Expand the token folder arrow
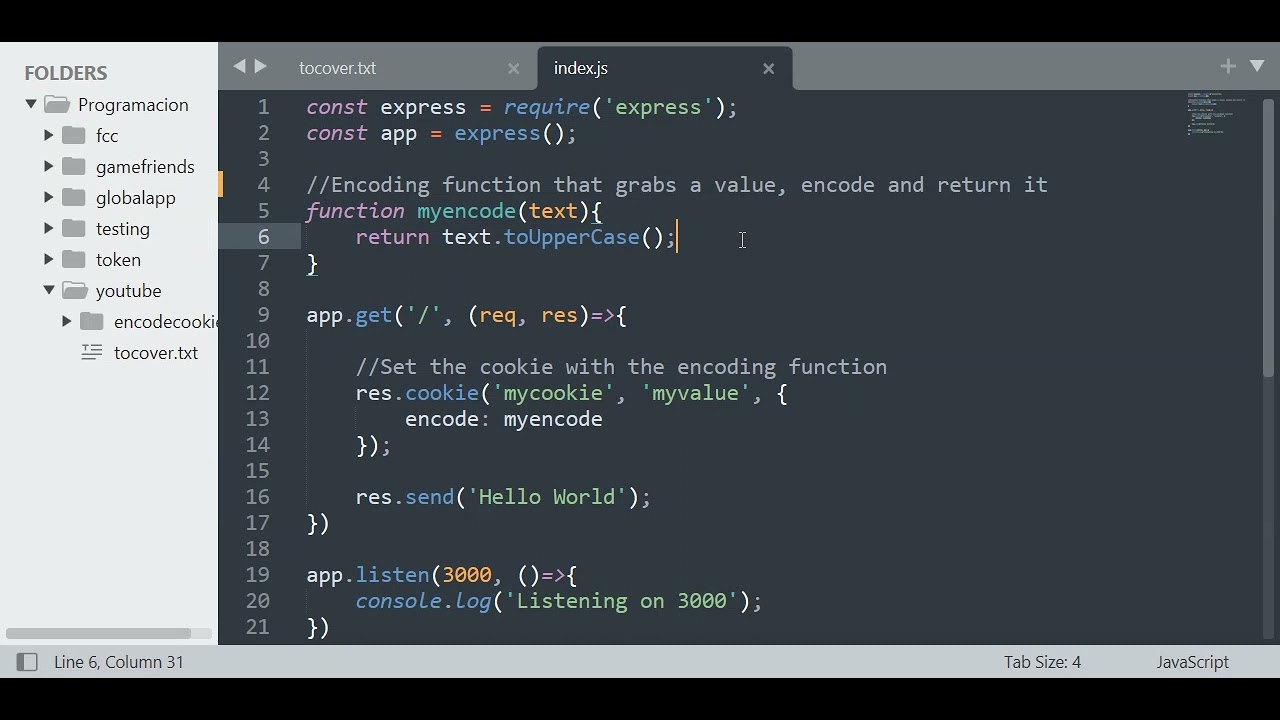 pos(48,259)
